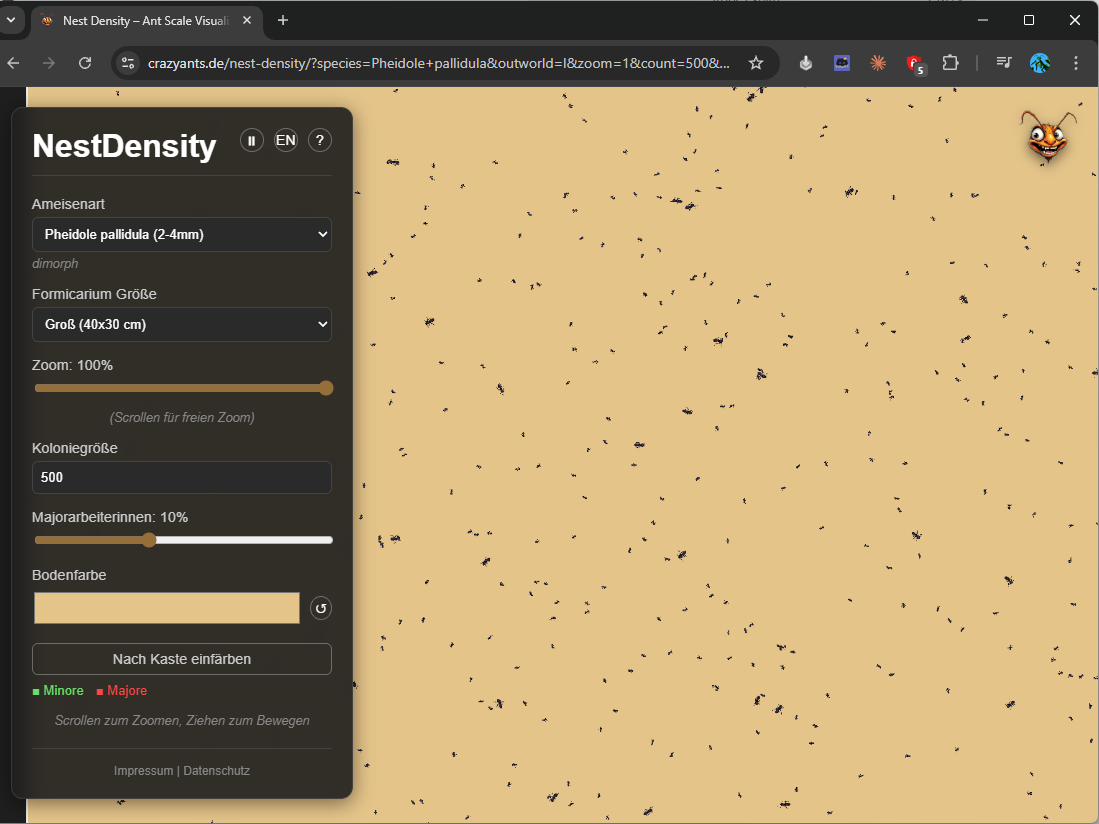
Task: Open the Impressum link
Action: point(143,770)
